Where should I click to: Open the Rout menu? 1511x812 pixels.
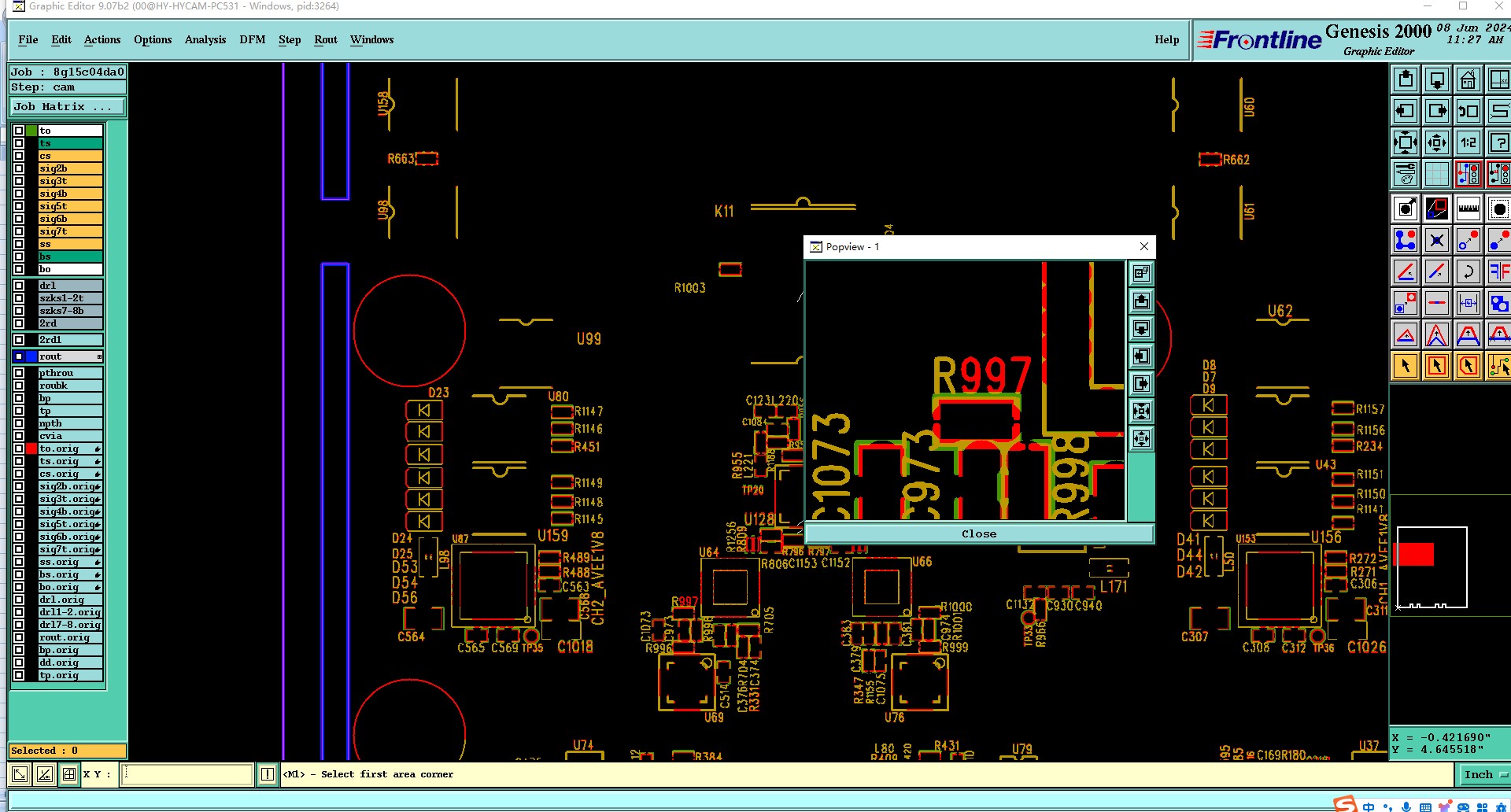[x=326, y=39]
